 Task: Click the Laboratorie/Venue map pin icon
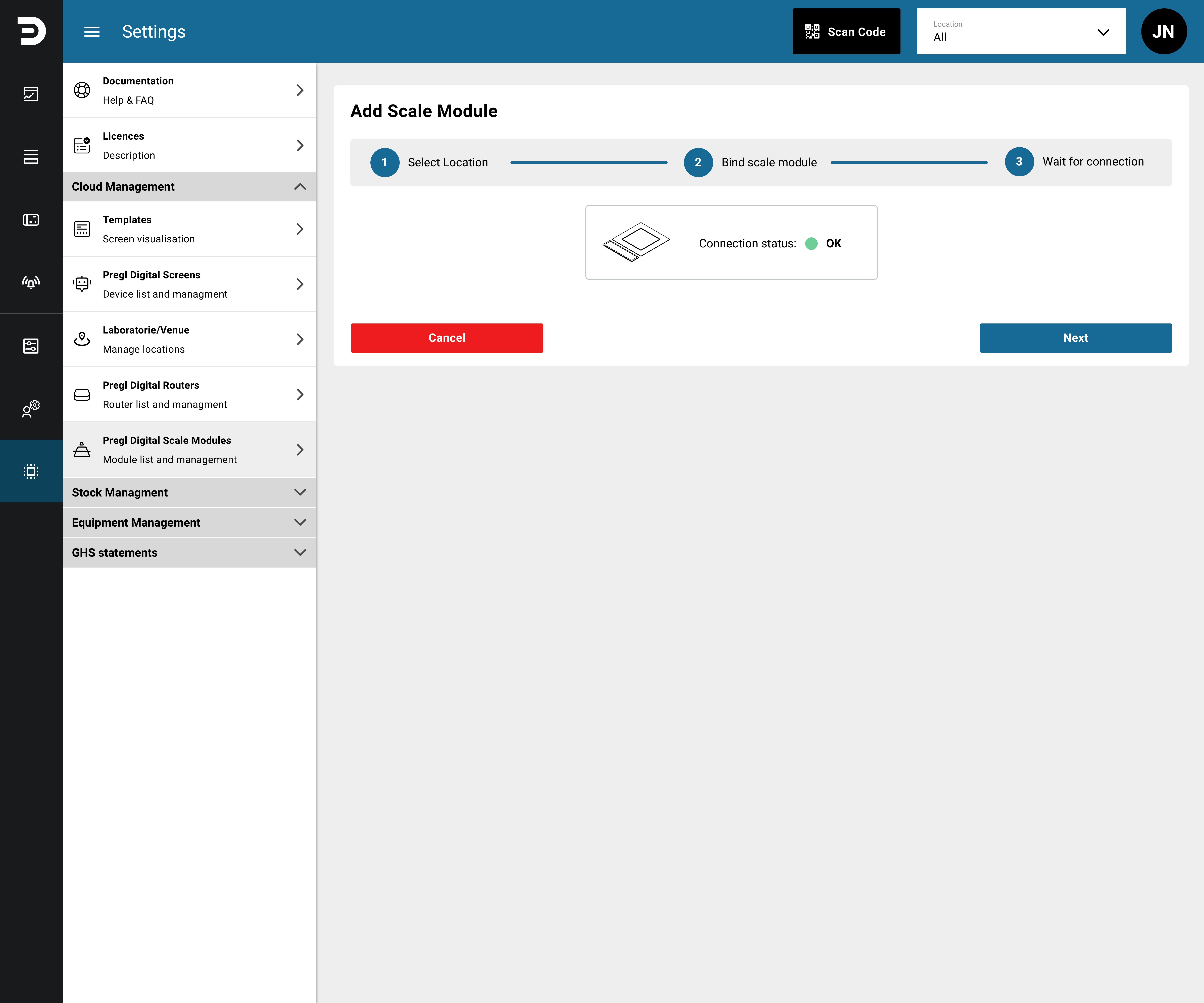click(x=82, y=339)
